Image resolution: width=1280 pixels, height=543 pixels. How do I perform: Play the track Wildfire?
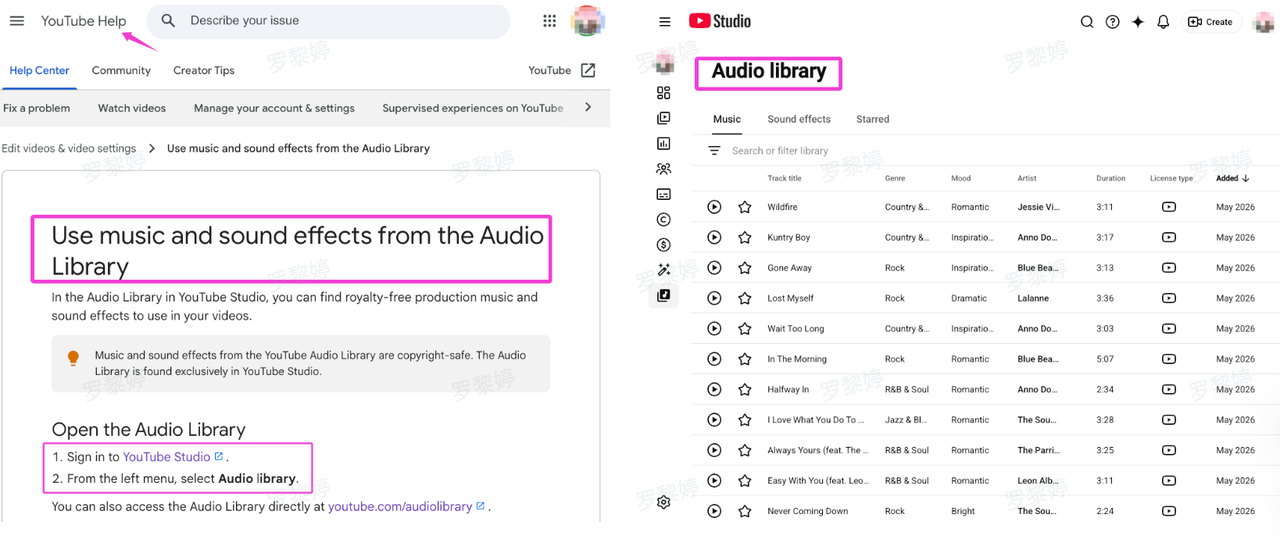click(714, 207)
